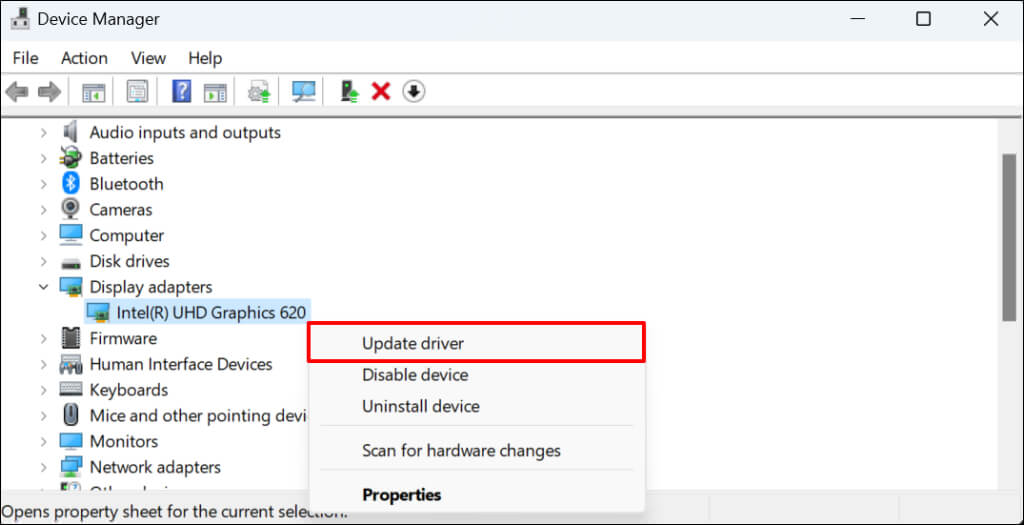Click the Firmware chip icon

click(x=71, y=338)
